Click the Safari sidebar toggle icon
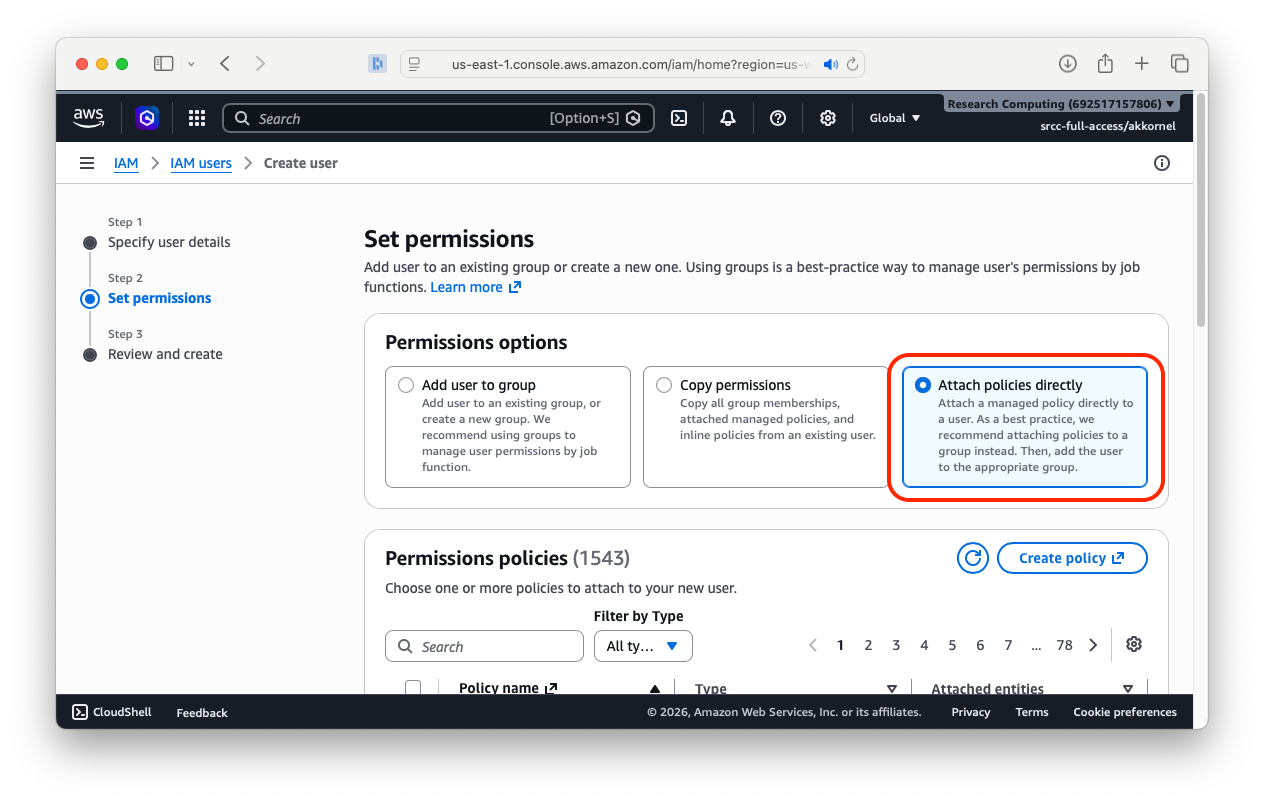 click(163, 64)
